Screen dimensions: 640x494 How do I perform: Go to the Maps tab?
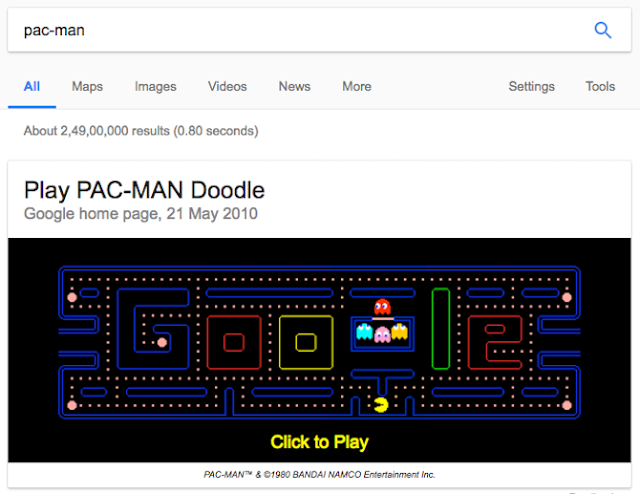(87, 87)
